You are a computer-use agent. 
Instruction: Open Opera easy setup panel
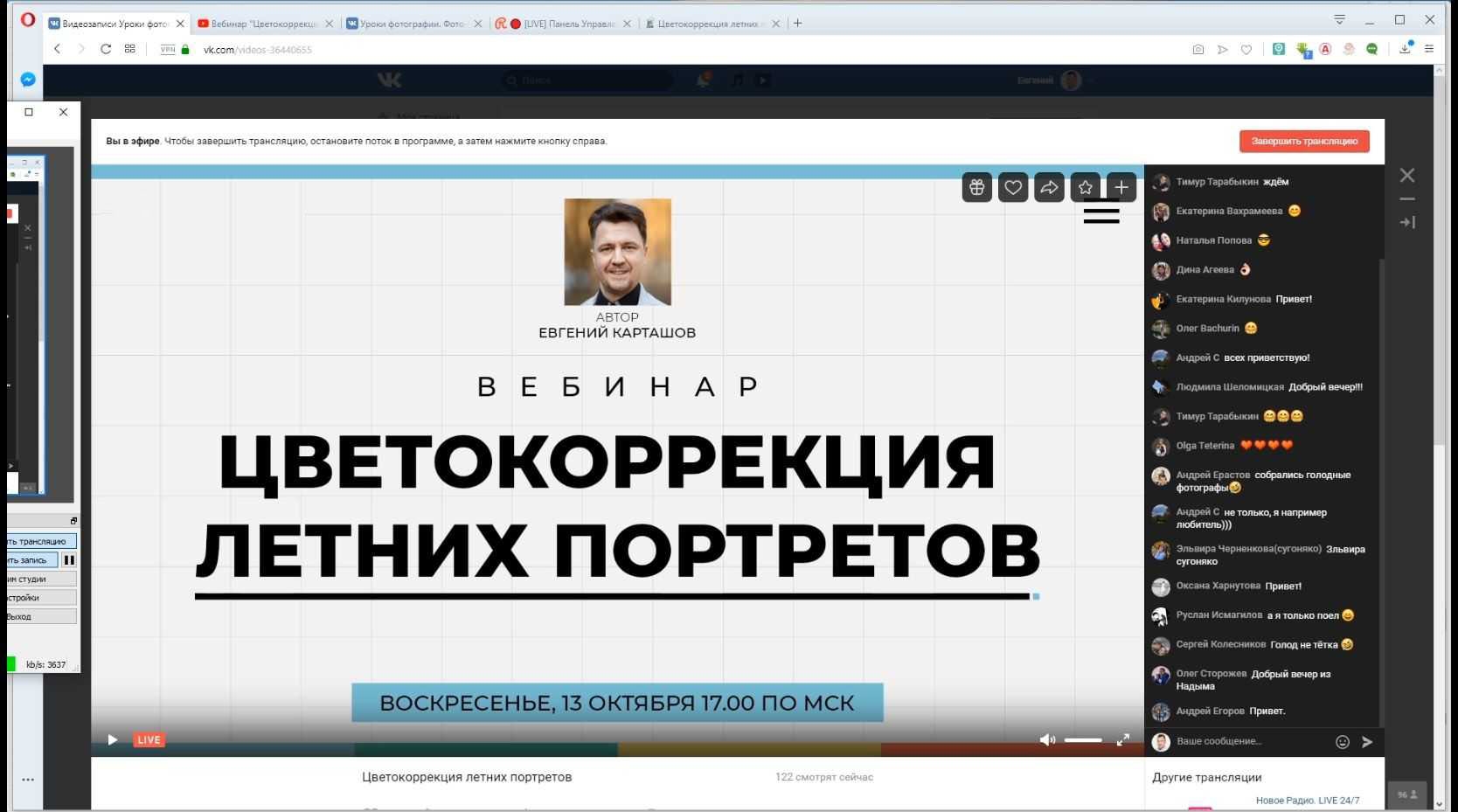tap(1429, 49)
